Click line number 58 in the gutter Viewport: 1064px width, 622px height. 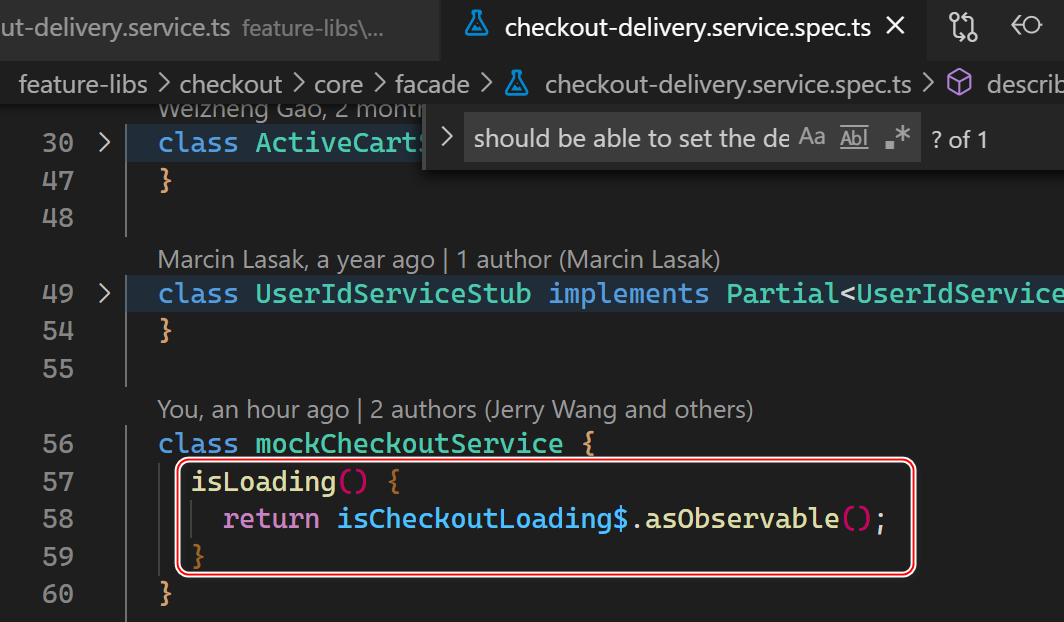[x=58, y=519]
